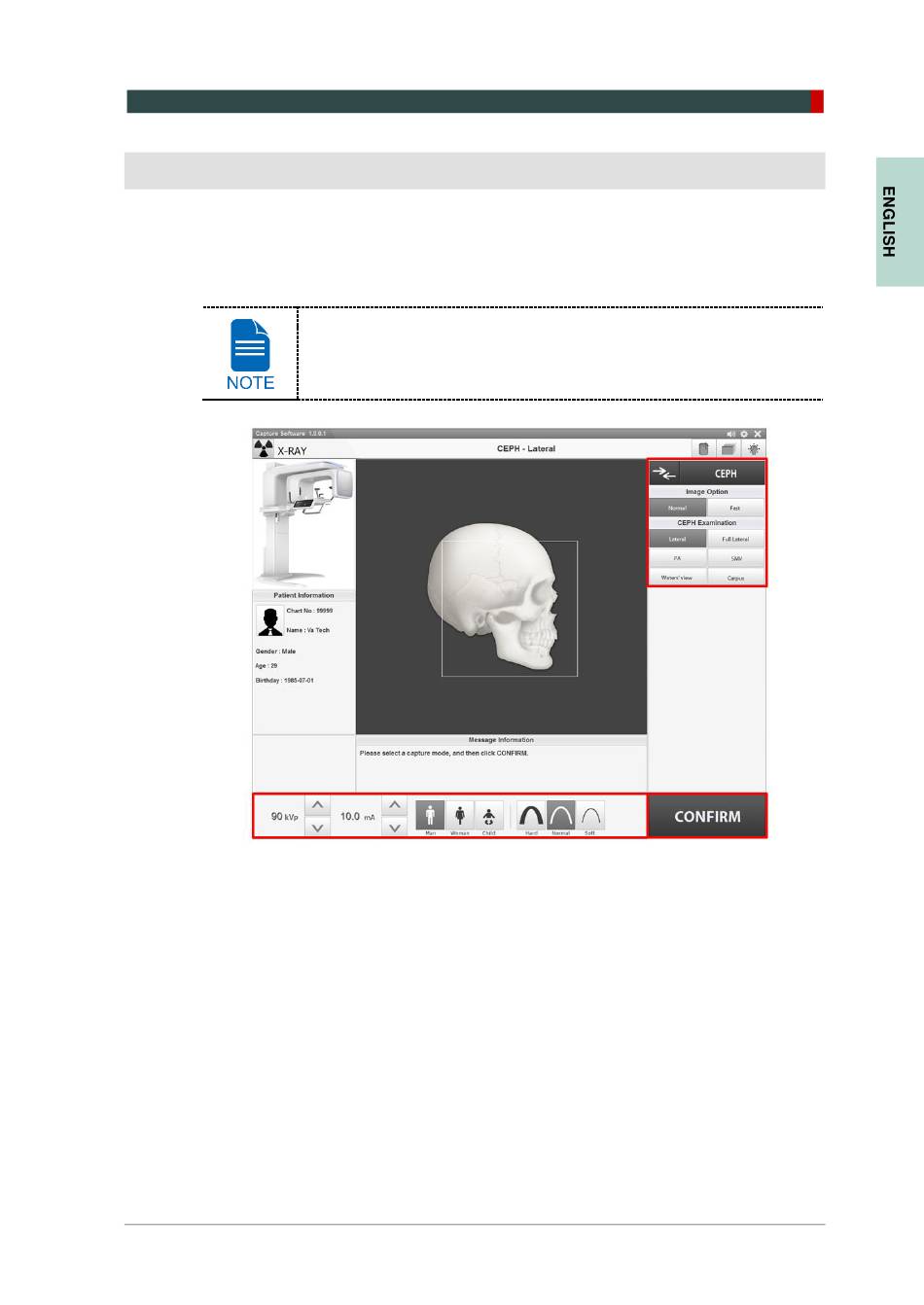Click the 'Age : 29' text
The image size is (924, 1305).
[266, 666]
